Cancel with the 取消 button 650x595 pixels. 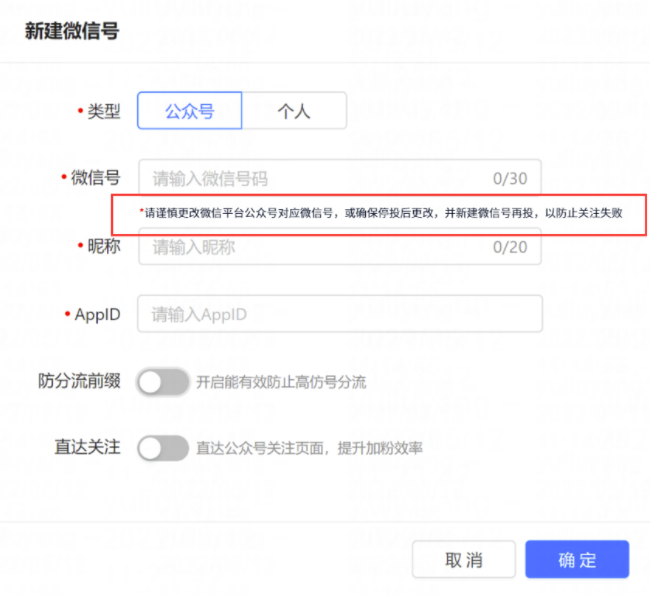coord(464,559)
